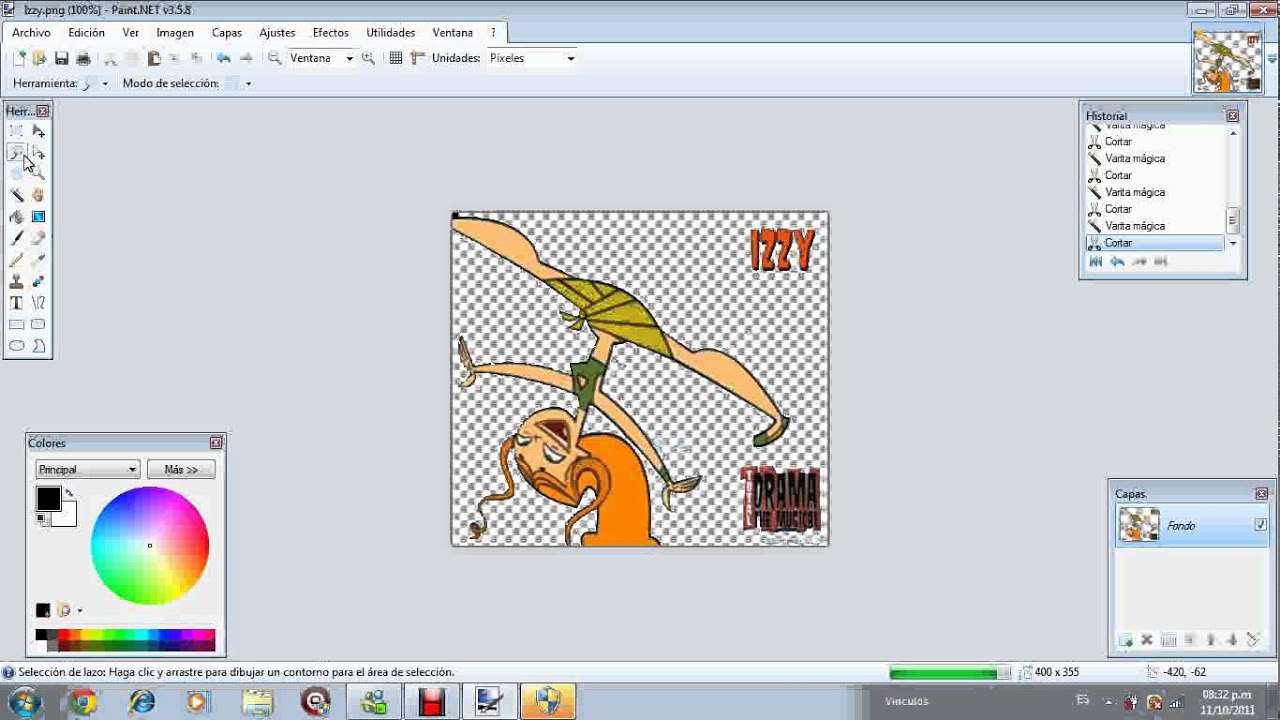Open the Utilidades menu
This screenshot has width=1280, height=720.
tap(391, 32)
